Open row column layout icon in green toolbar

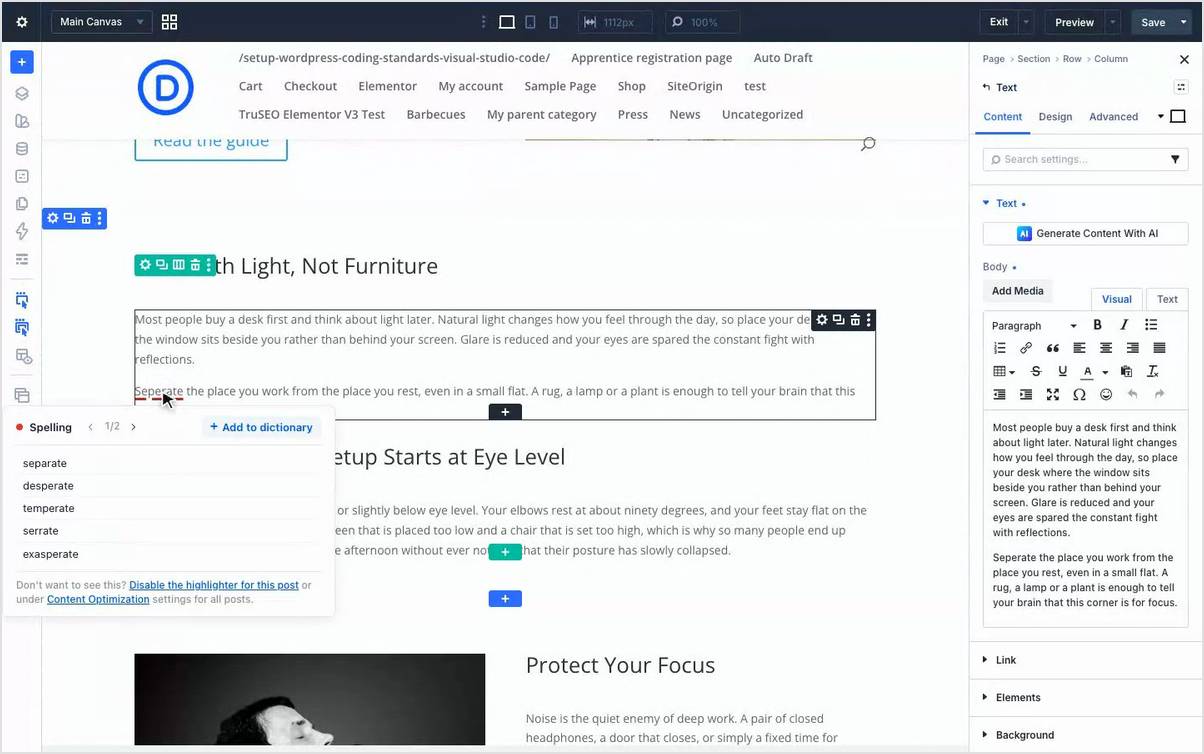pyautogui.click(x=178, y=265)
